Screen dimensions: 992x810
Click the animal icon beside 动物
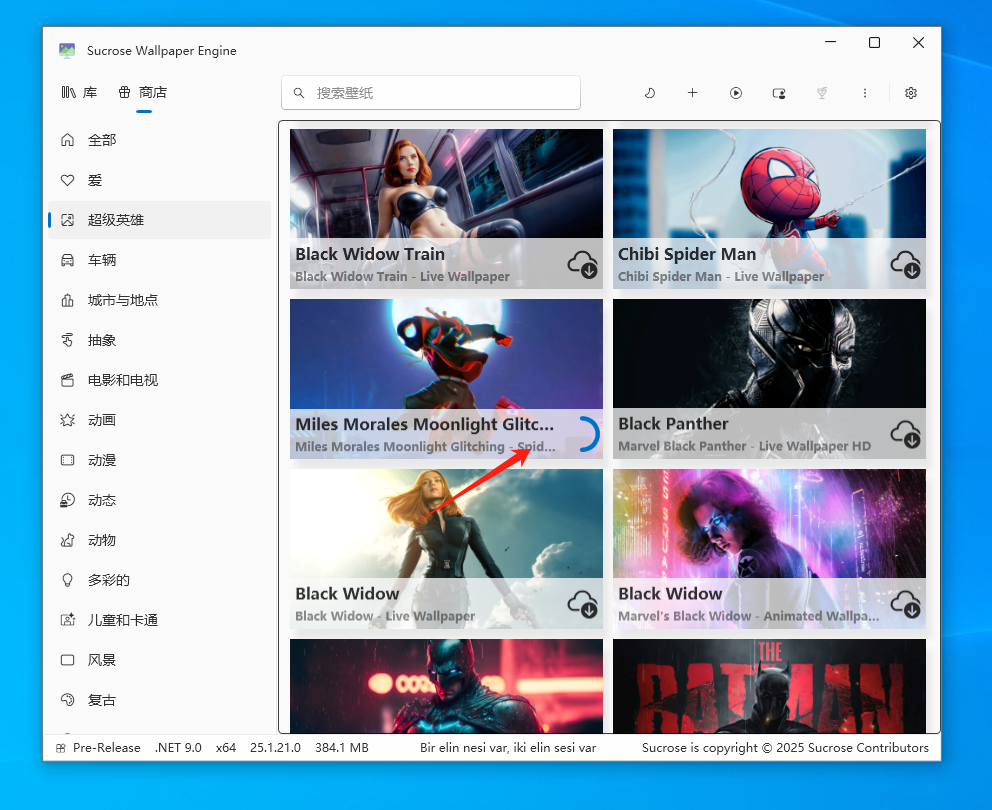68,540
